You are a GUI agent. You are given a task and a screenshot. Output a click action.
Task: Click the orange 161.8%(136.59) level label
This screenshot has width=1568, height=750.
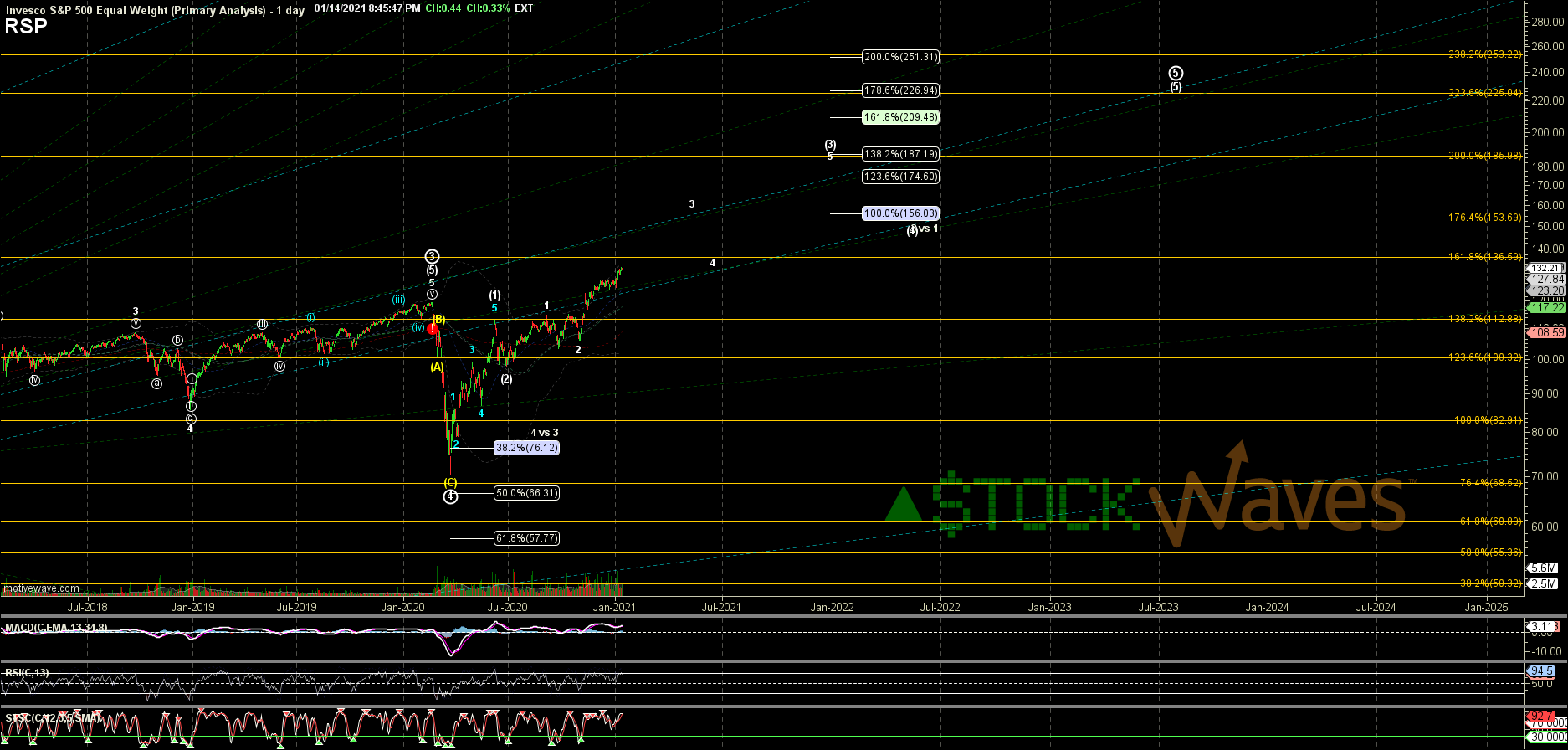(1485, 257)
